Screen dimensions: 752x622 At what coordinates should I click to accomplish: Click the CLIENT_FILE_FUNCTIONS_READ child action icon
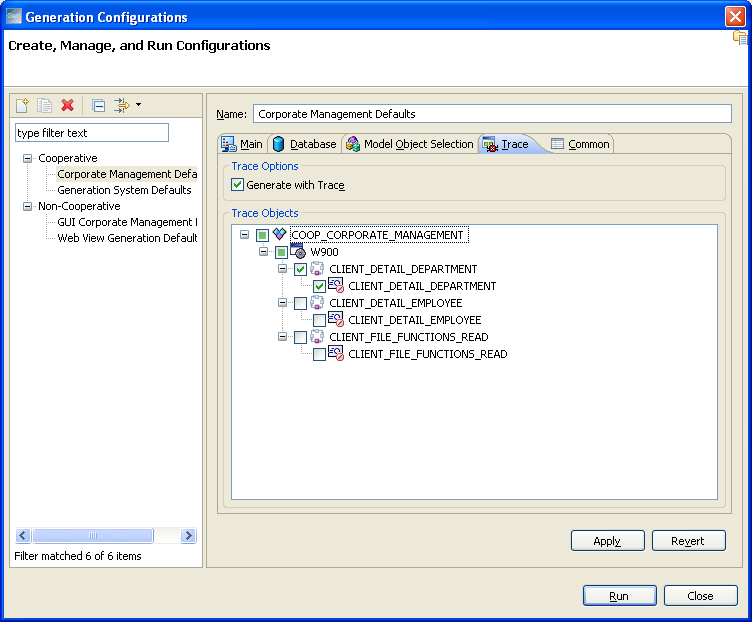(x=336, y=353)
